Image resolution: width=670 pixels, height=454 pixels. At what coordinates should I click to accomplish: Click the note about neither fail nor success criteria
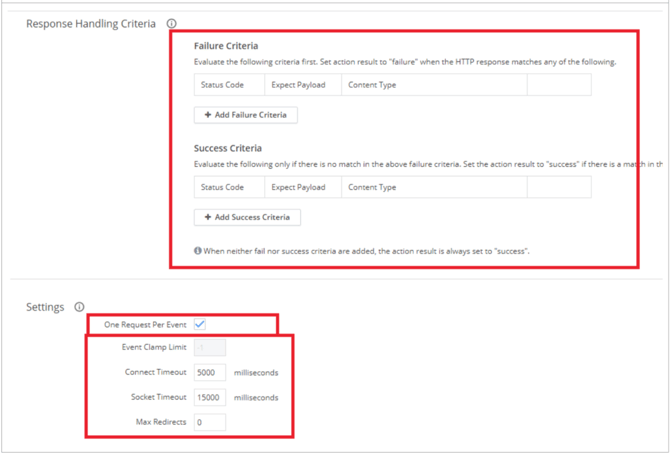pyautogui.click(x=367, y=251)
